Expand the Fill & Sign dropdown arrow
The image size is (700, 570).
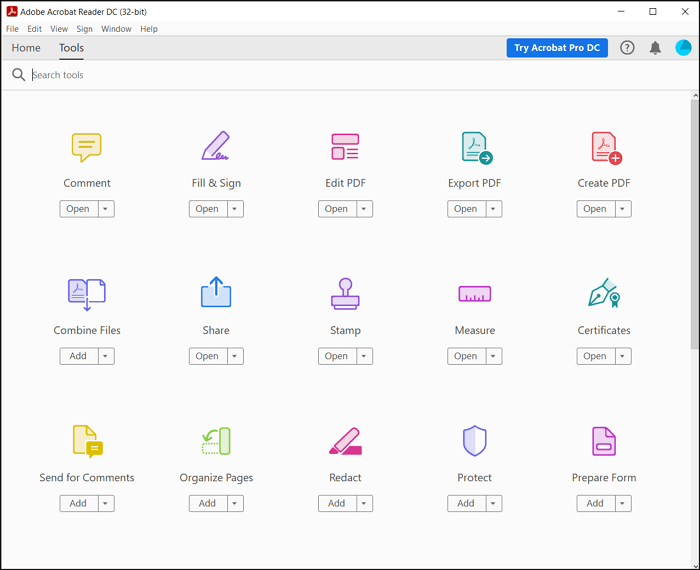tap(235, 209)
